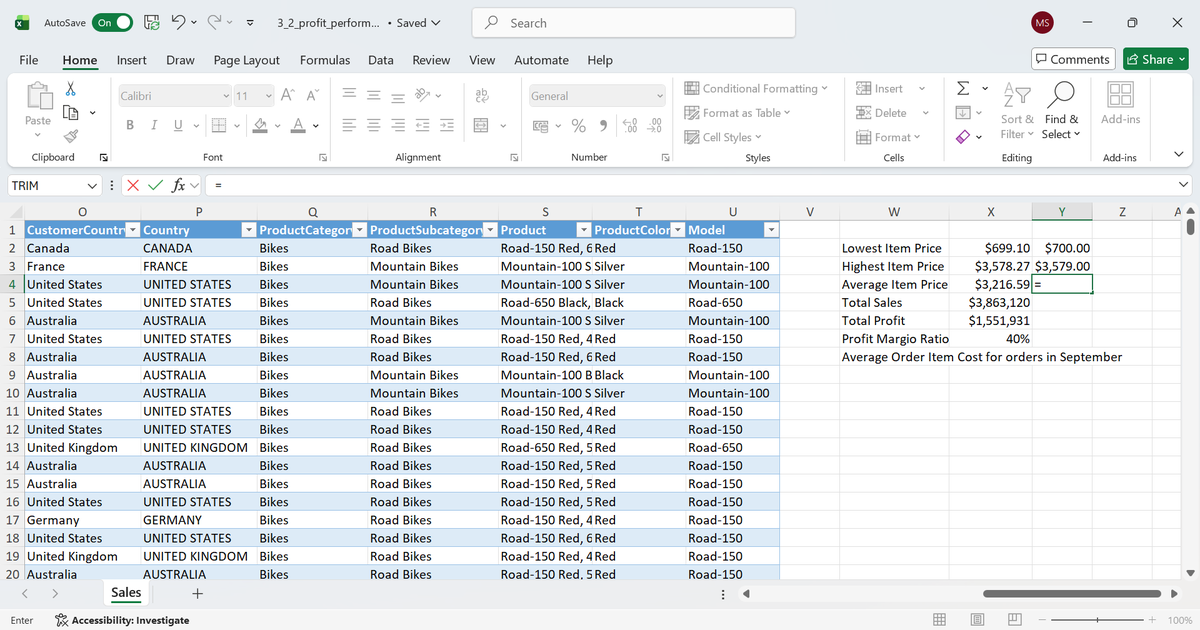The image size is (1200, 630).
Task: Open Product column filter dropdown
Action: coord(584,230)
